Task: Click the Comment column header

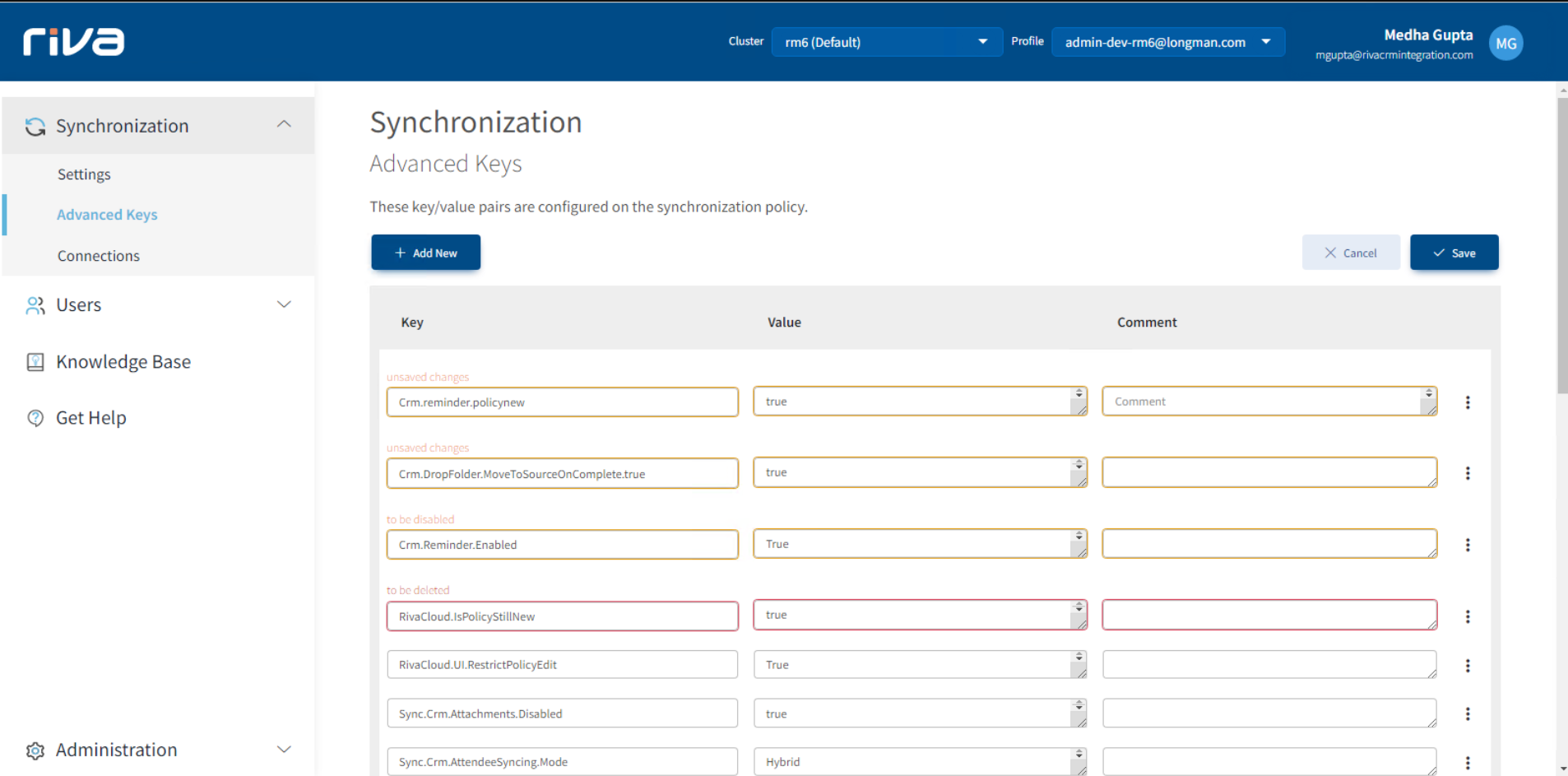Action: click(x=1147, y=323)
